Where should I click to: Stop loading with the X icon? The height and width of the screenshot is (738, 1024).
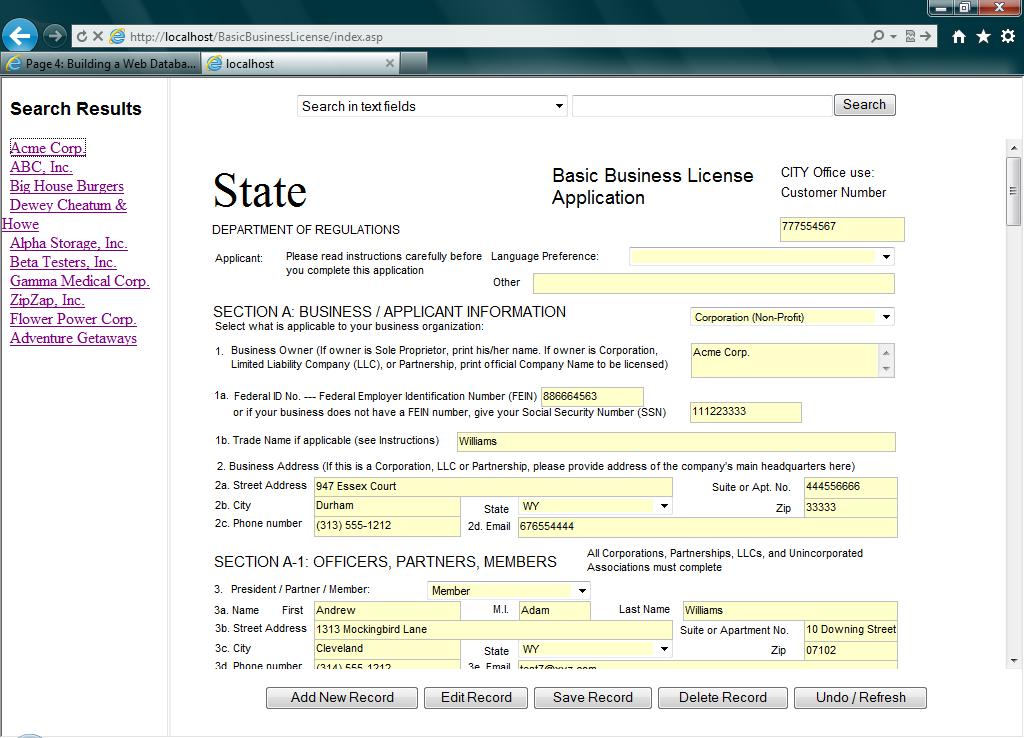tap(98, 37)
